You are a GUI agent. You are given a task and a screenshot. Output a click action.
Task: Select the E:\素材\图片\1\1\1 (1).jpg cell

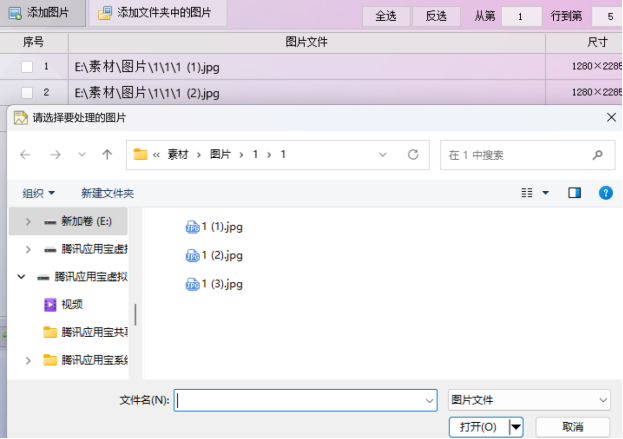coord(306,67)
